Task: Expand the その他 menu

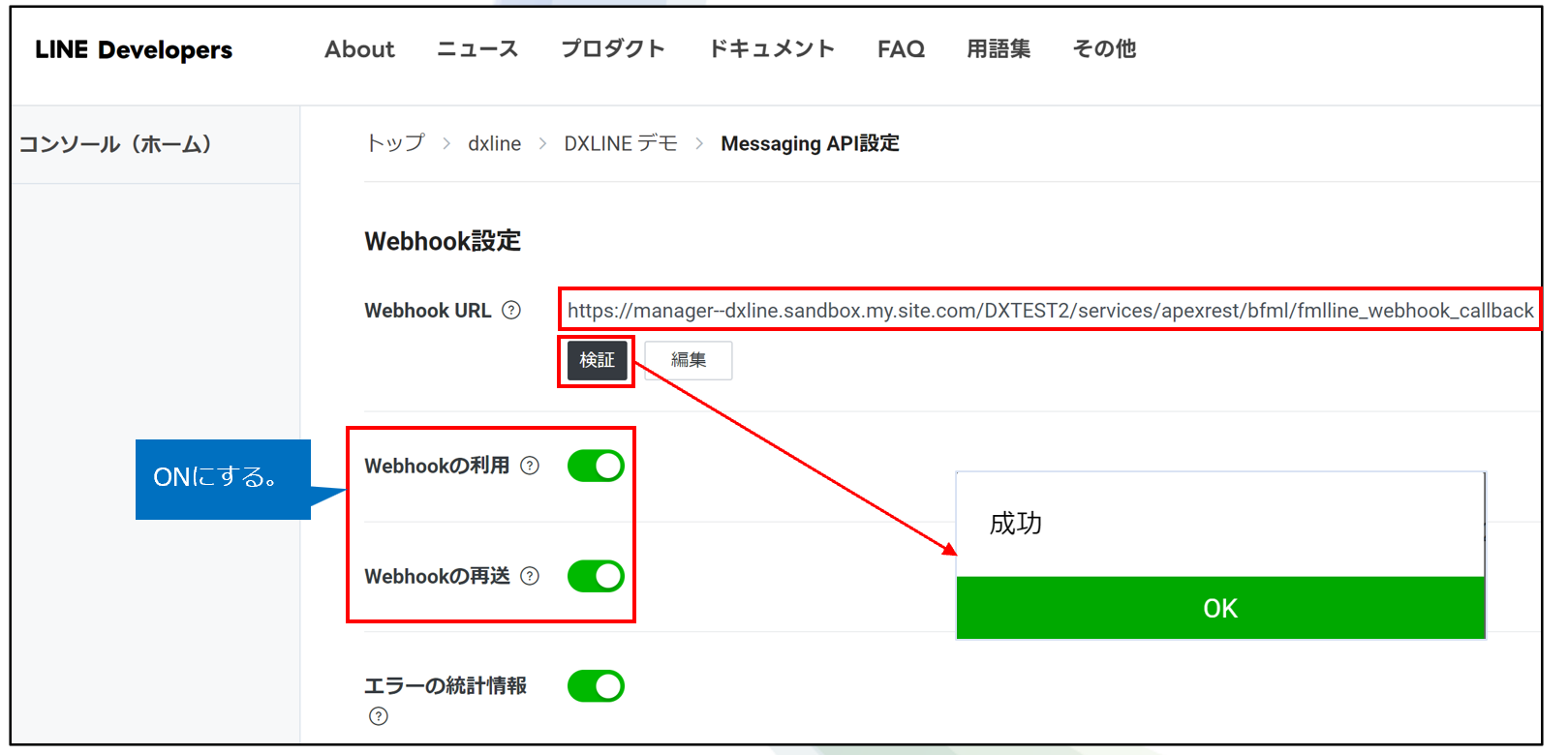Action: tap(1104, 49)
